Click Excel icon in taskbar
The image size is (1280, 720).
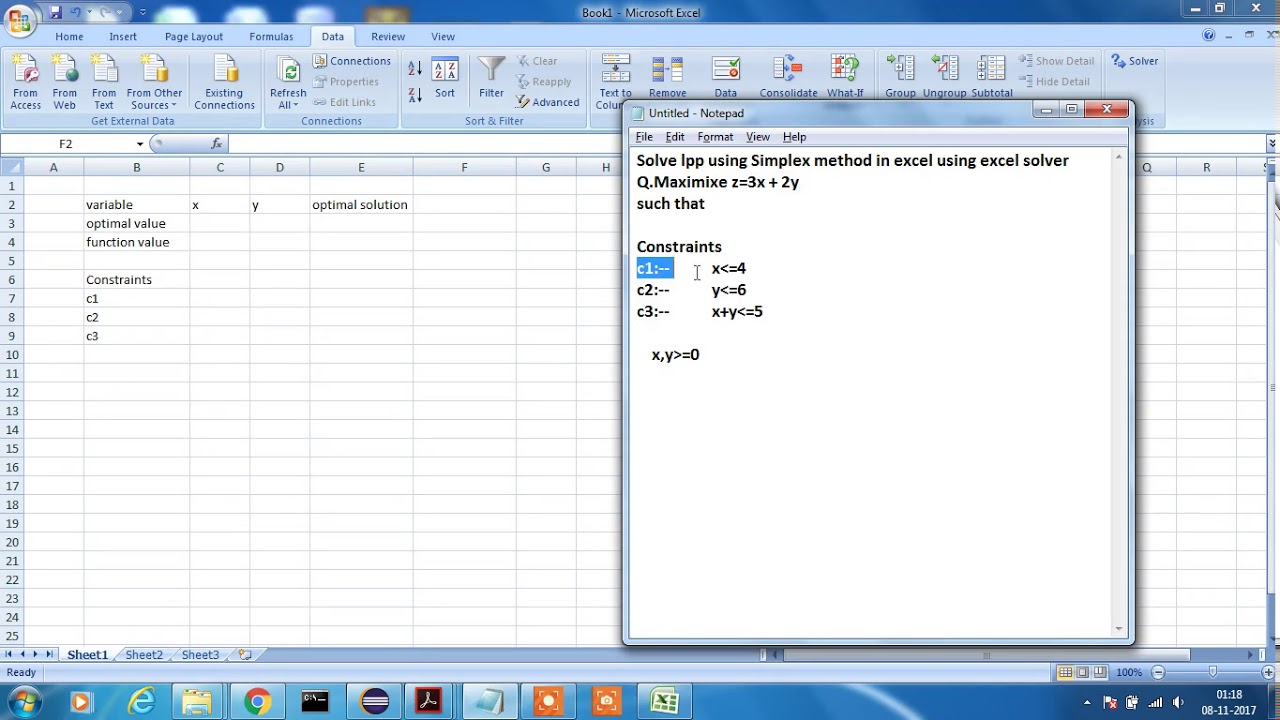click(x=664, y=702)
